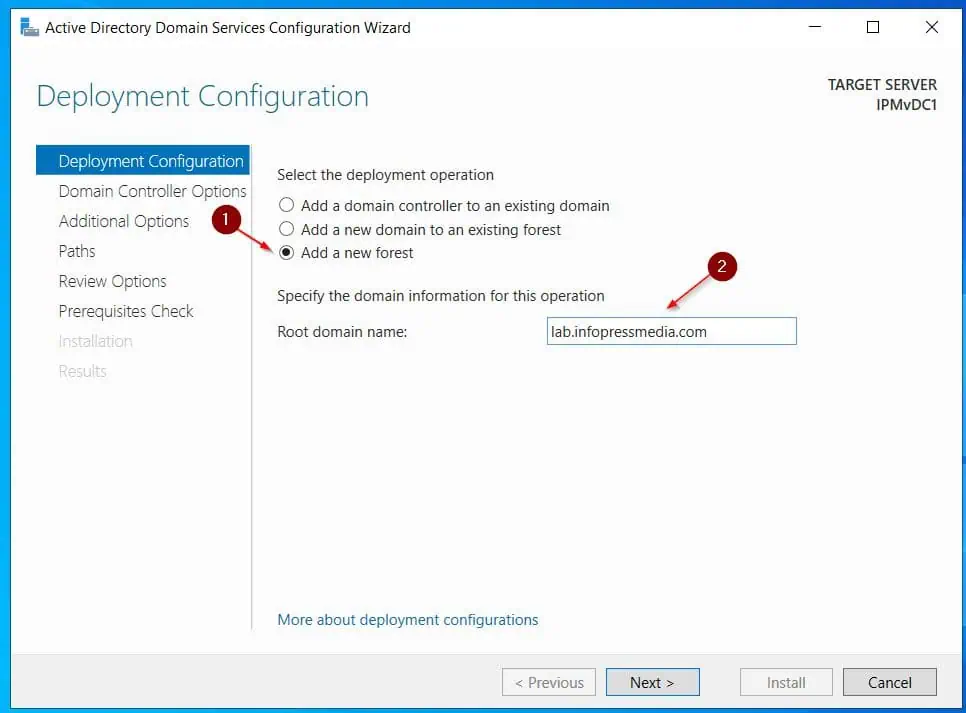
Task: Minimize the configuration wizard window
Action: 815,27
